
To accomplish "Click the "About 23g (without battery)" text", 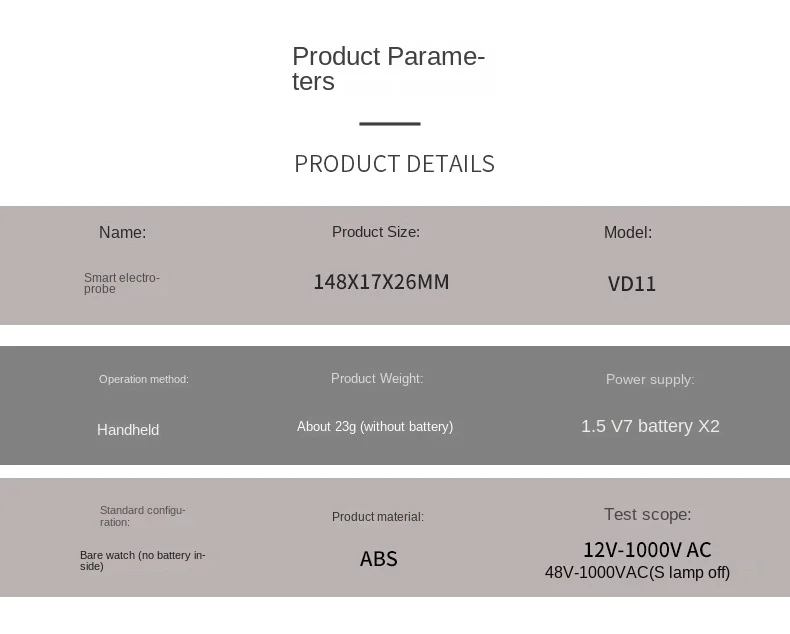I will point(375,427).
